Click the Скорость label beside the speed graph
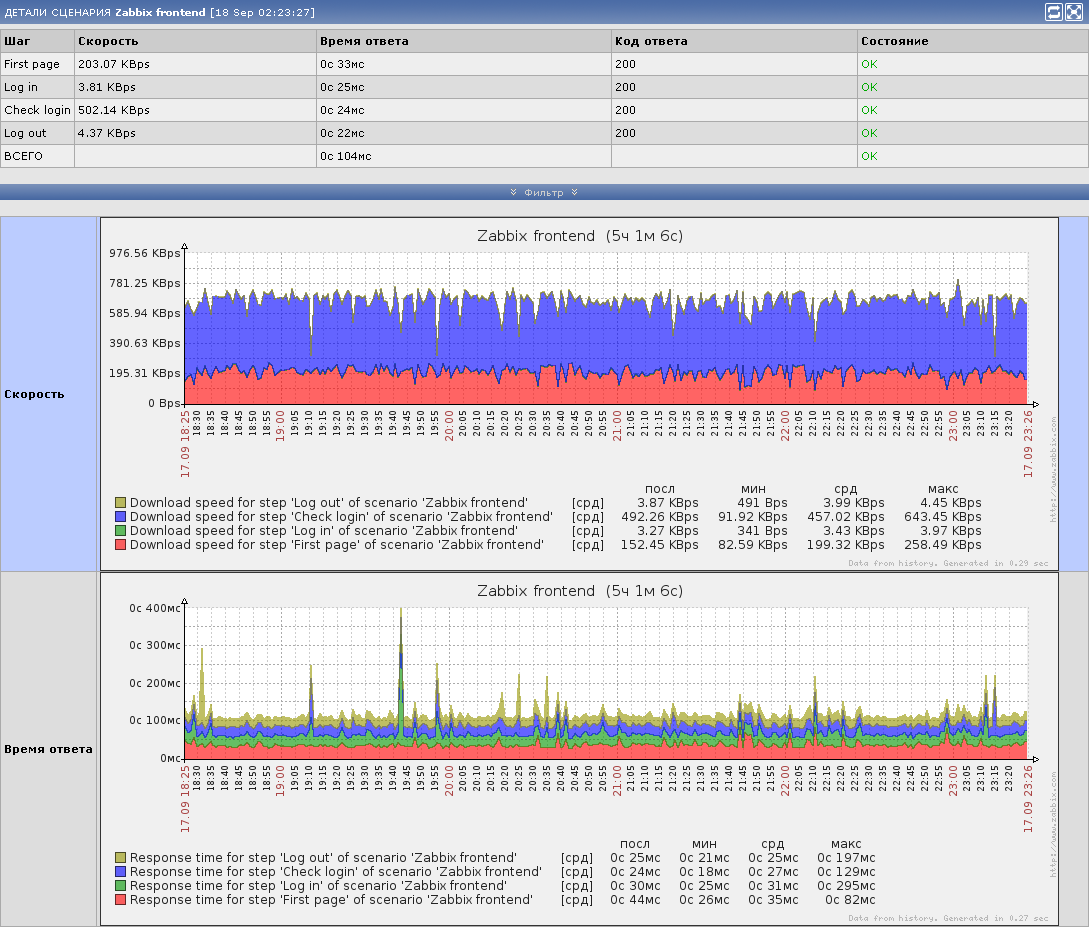 pos(34,394)
